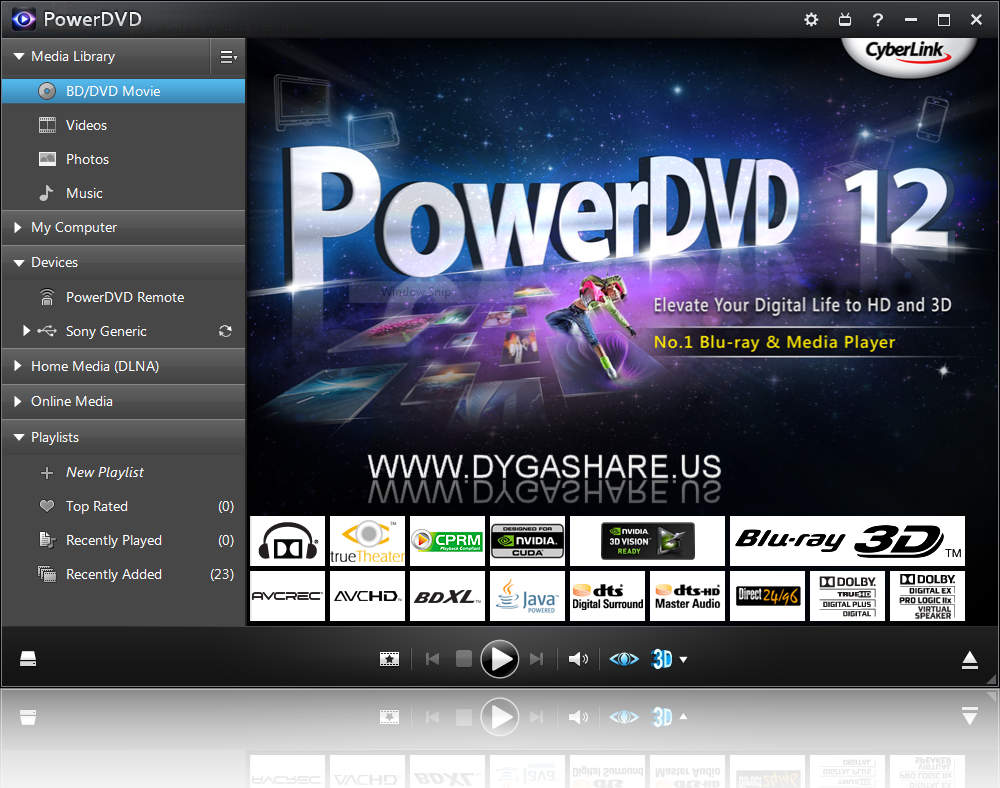Image resolution: width=1000 pixels, height=788 pixels.
Task: Click the Top Rated heart icon
Action: (x=47, y=506)
